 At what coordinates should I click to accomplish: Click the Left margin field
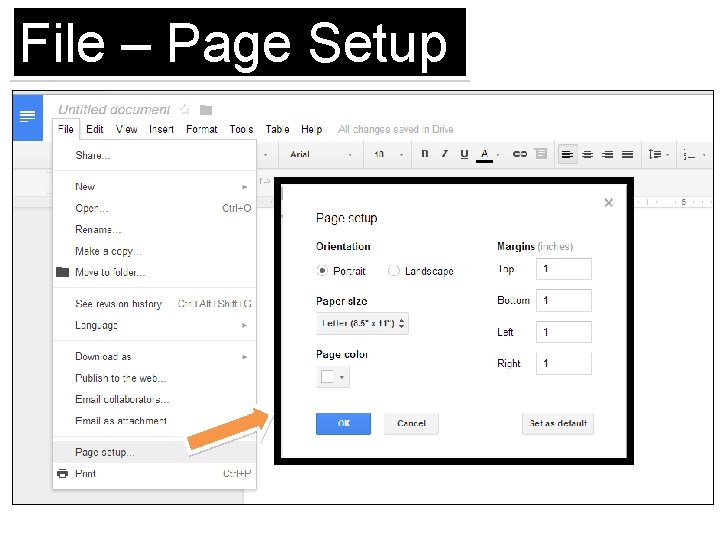click(x=563, y=332)
